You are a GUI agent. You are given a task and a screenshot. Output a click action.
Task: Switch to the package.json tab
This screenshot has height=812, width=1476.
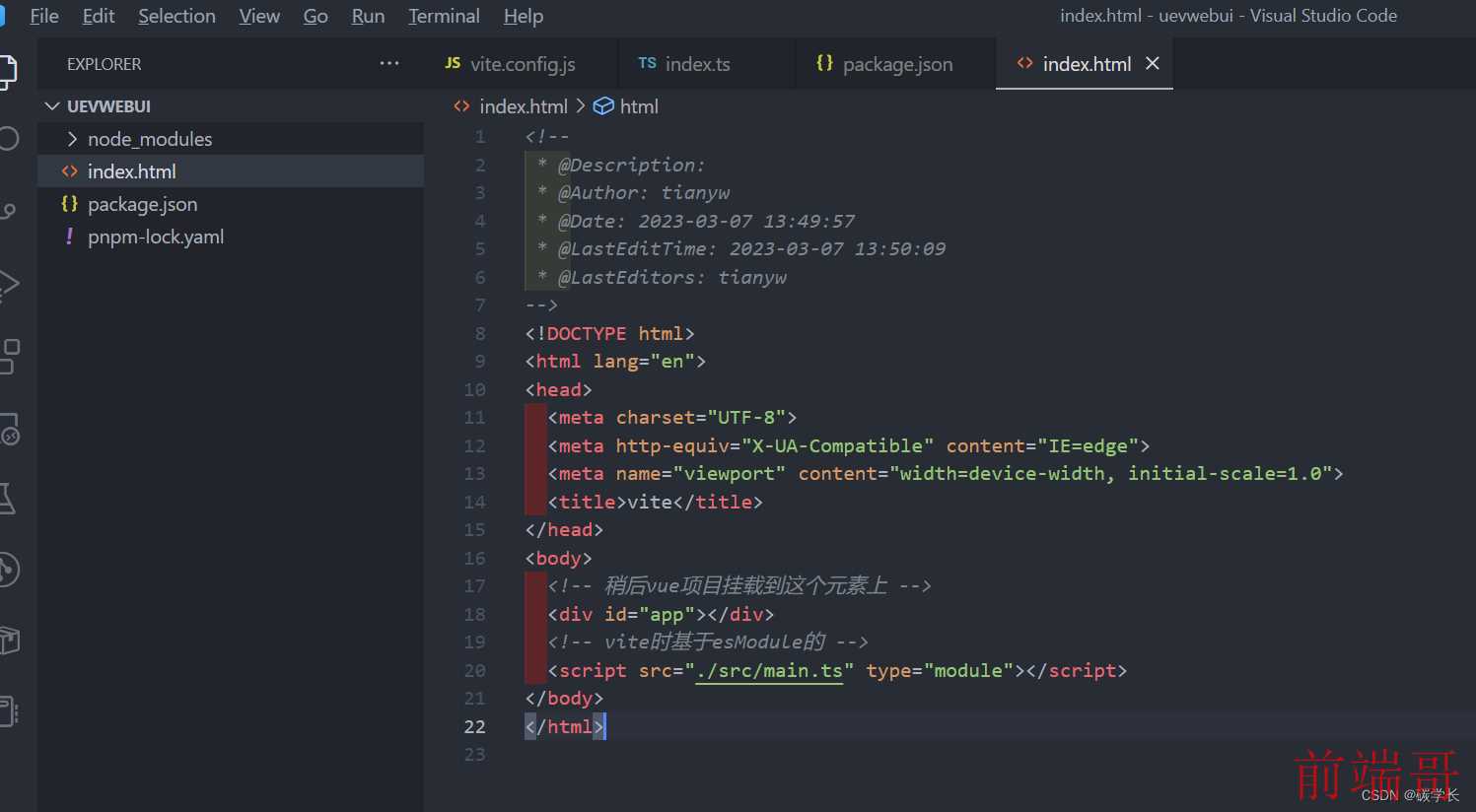point(895,64)
